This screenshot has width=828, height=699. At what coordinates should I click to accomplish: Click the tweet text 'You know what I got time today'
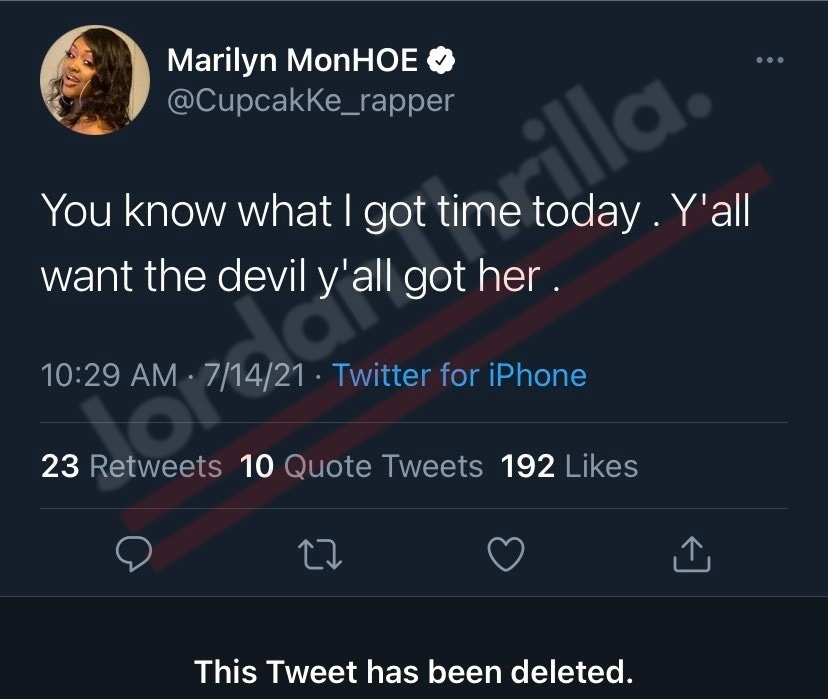(x=341, y=211)
